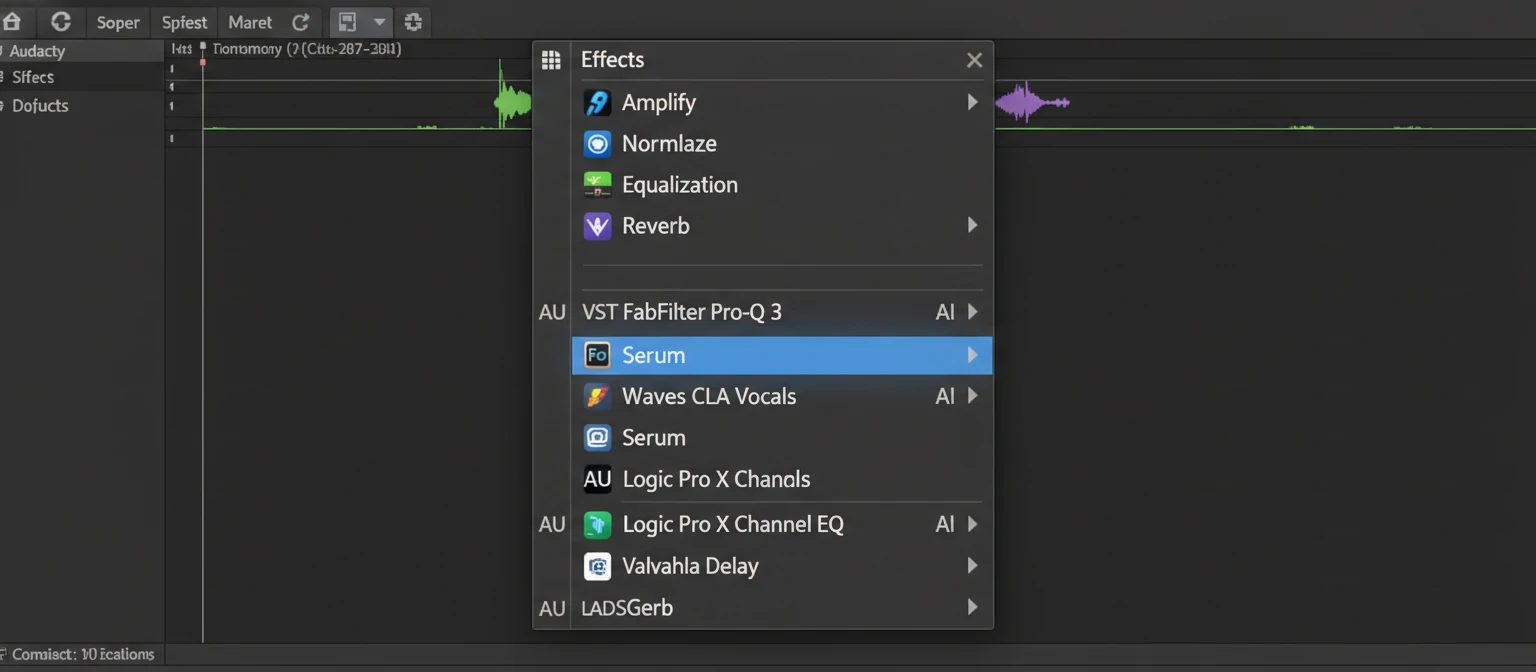Select the Serum 'Fo' plugin icon
The image size is (1536, 672).
pyautogui.click(x=598, y=355)
